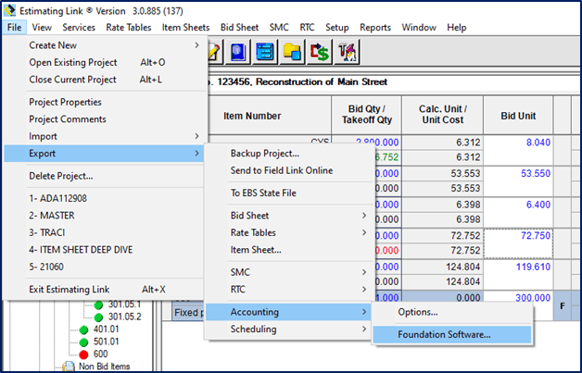Expand the Scheduling submenu arrow

coord(364,329)
